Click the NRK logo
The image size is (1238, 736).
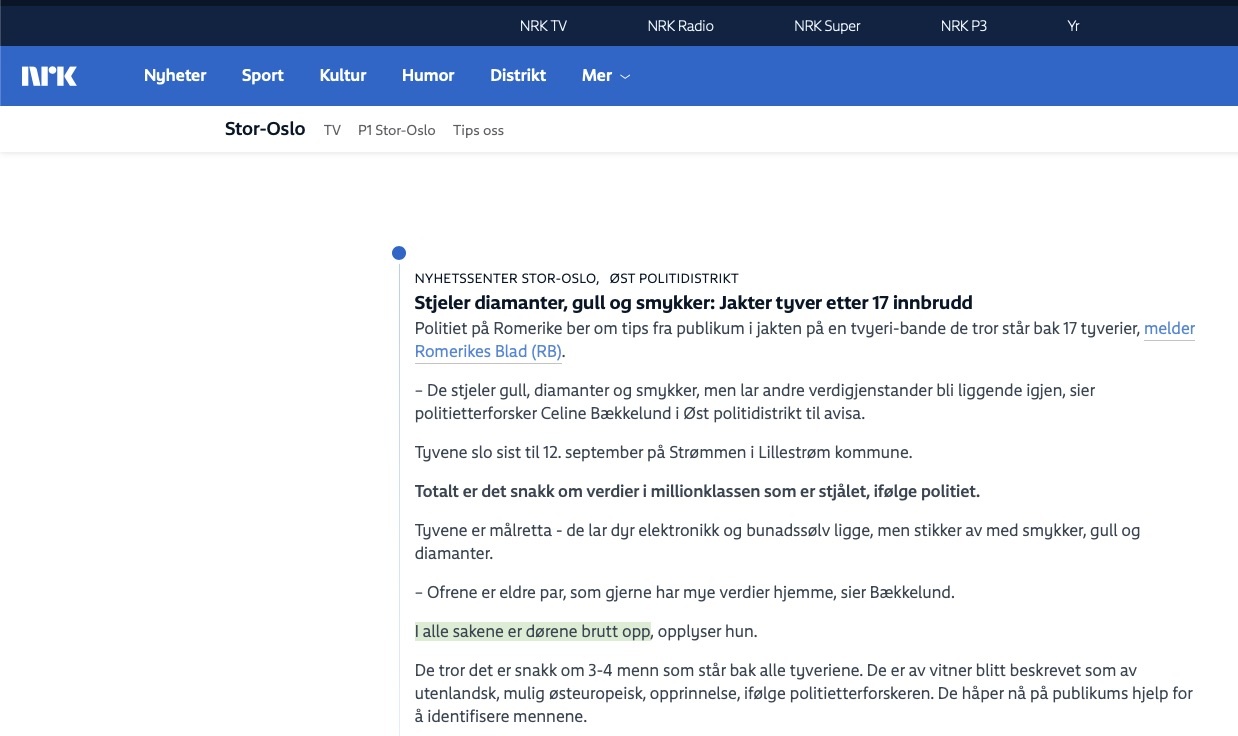tap(49, 76)
